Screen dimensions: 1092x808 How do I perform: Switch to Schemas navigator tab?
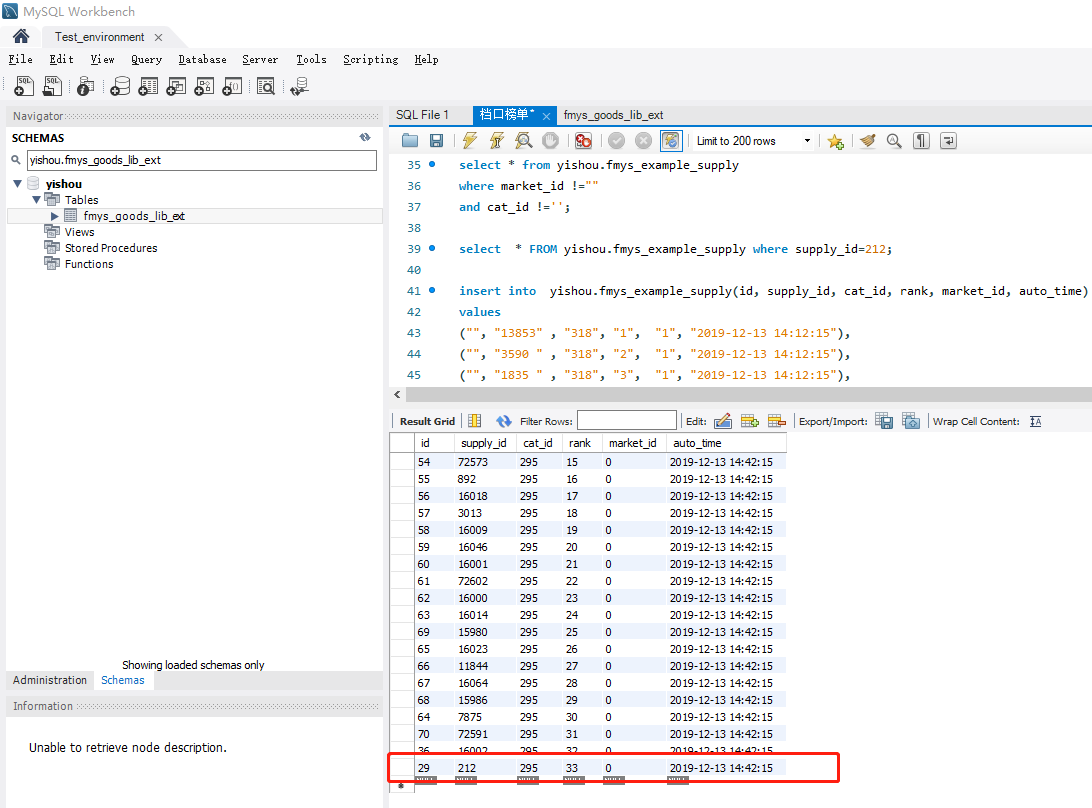click(123, 680)
